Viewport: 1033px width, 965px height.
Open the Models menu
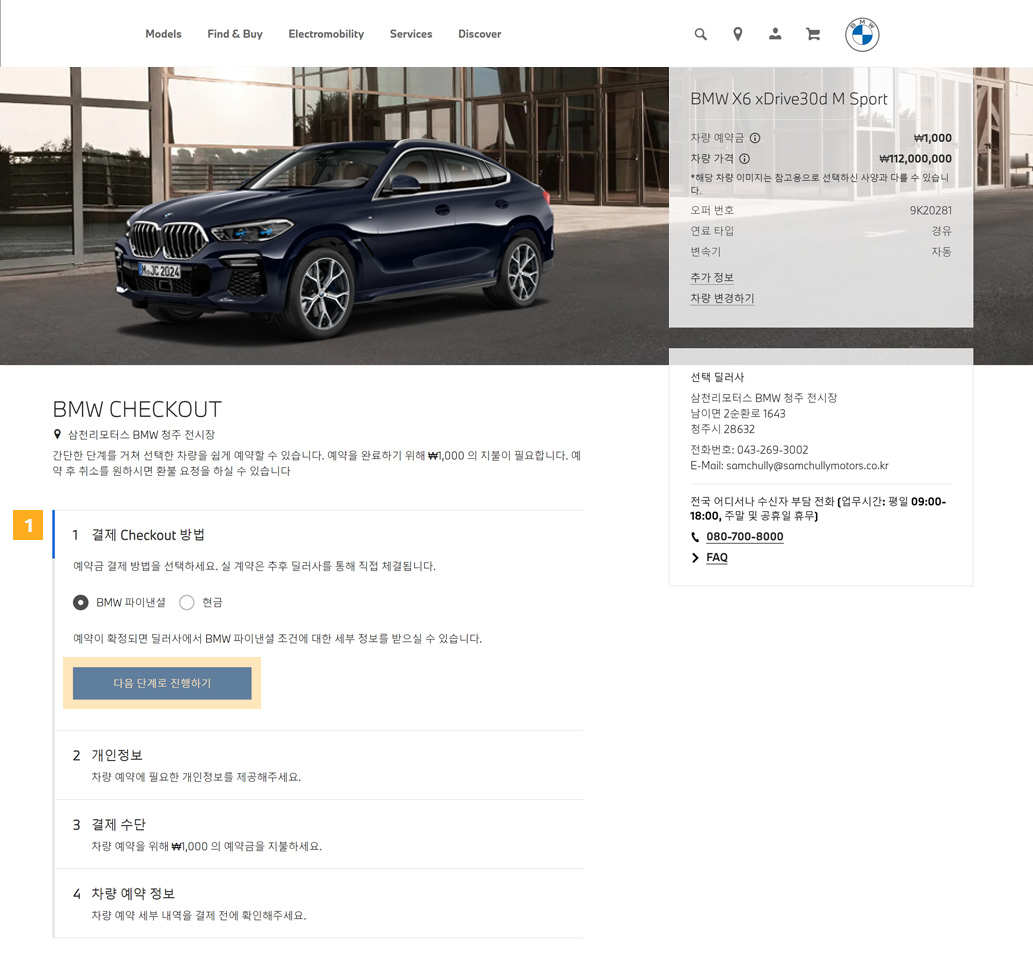163,33
